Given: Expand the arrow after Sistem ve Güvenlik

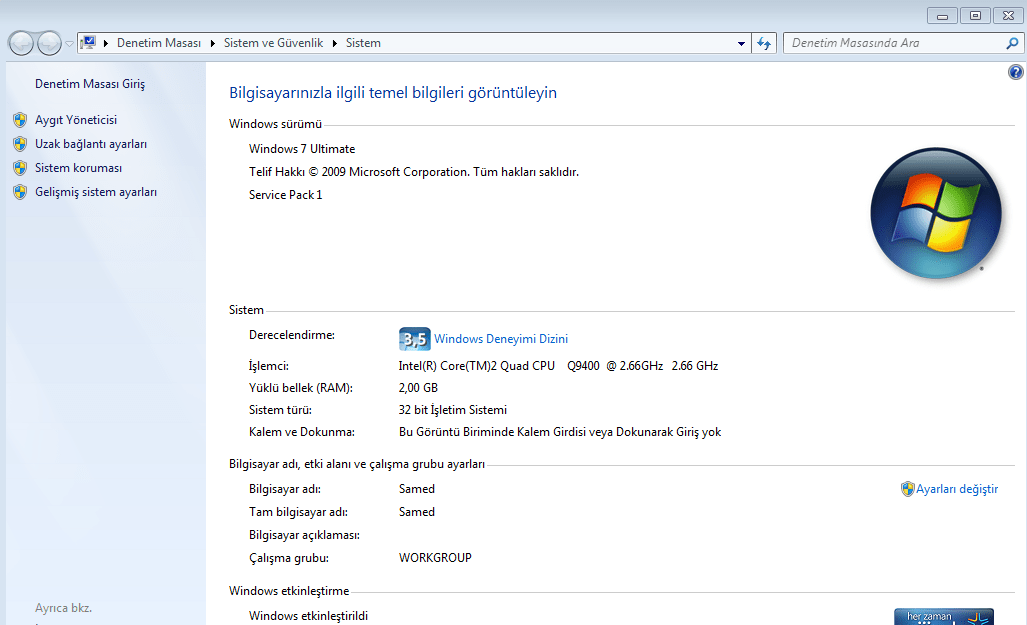Looking at the screenshot, I should click(335, 43).
